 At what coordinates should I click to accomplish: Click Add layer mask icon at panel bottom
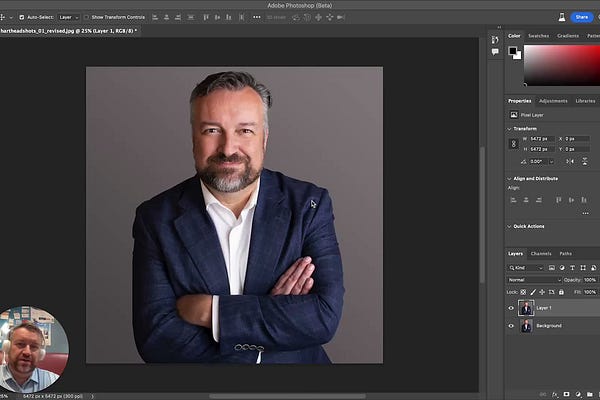point(566,394)
